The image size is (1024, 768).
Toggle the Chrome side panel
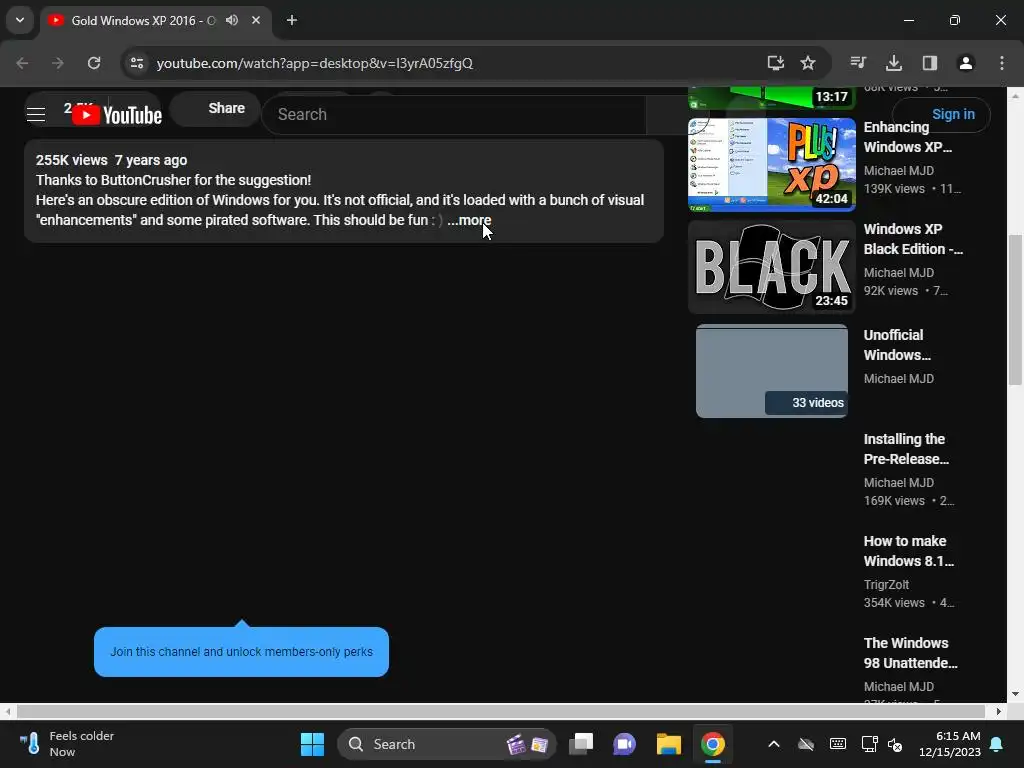[x=930, y=63]
